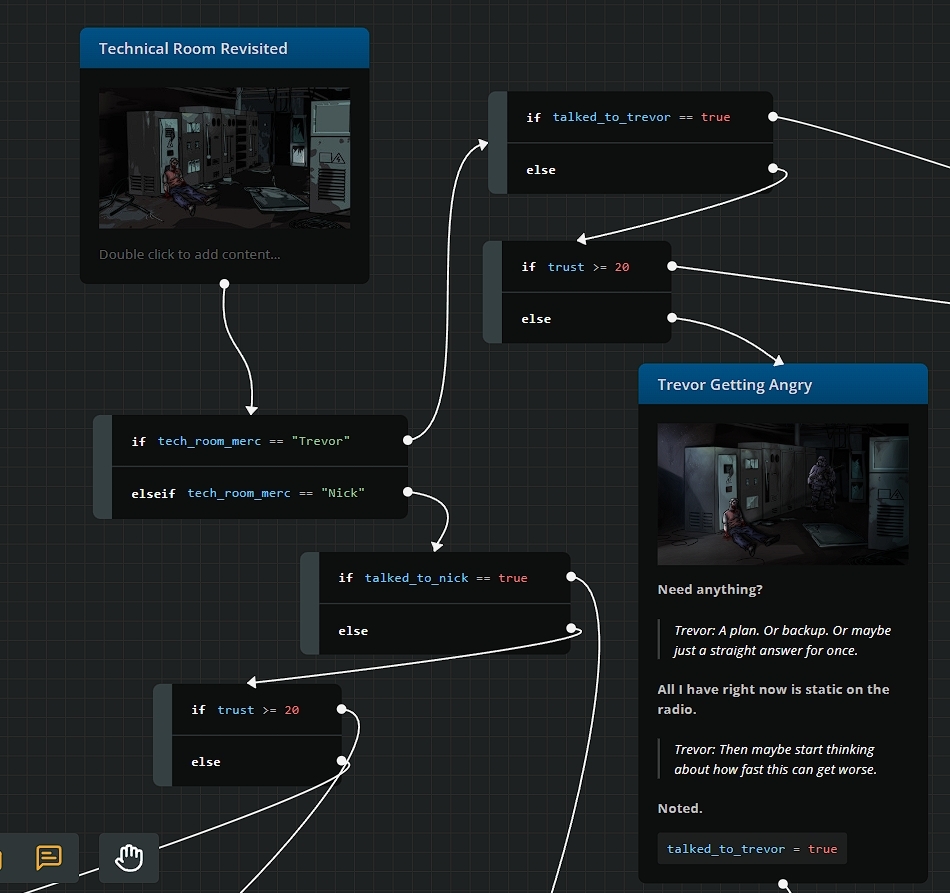Click Double click to add content placeholder

(x=190, y=254)
